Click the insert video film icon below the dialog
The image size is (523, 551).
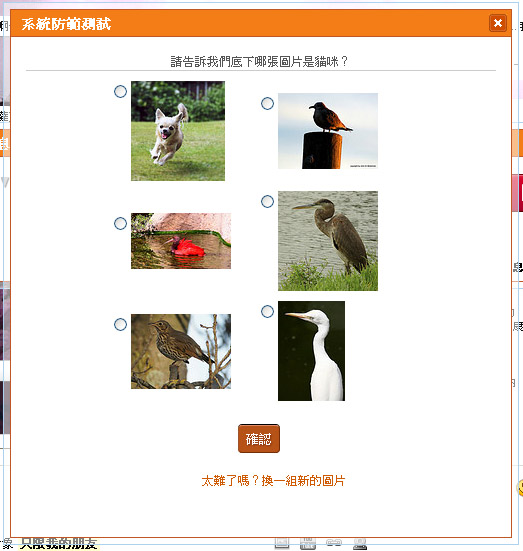[308, 544]
